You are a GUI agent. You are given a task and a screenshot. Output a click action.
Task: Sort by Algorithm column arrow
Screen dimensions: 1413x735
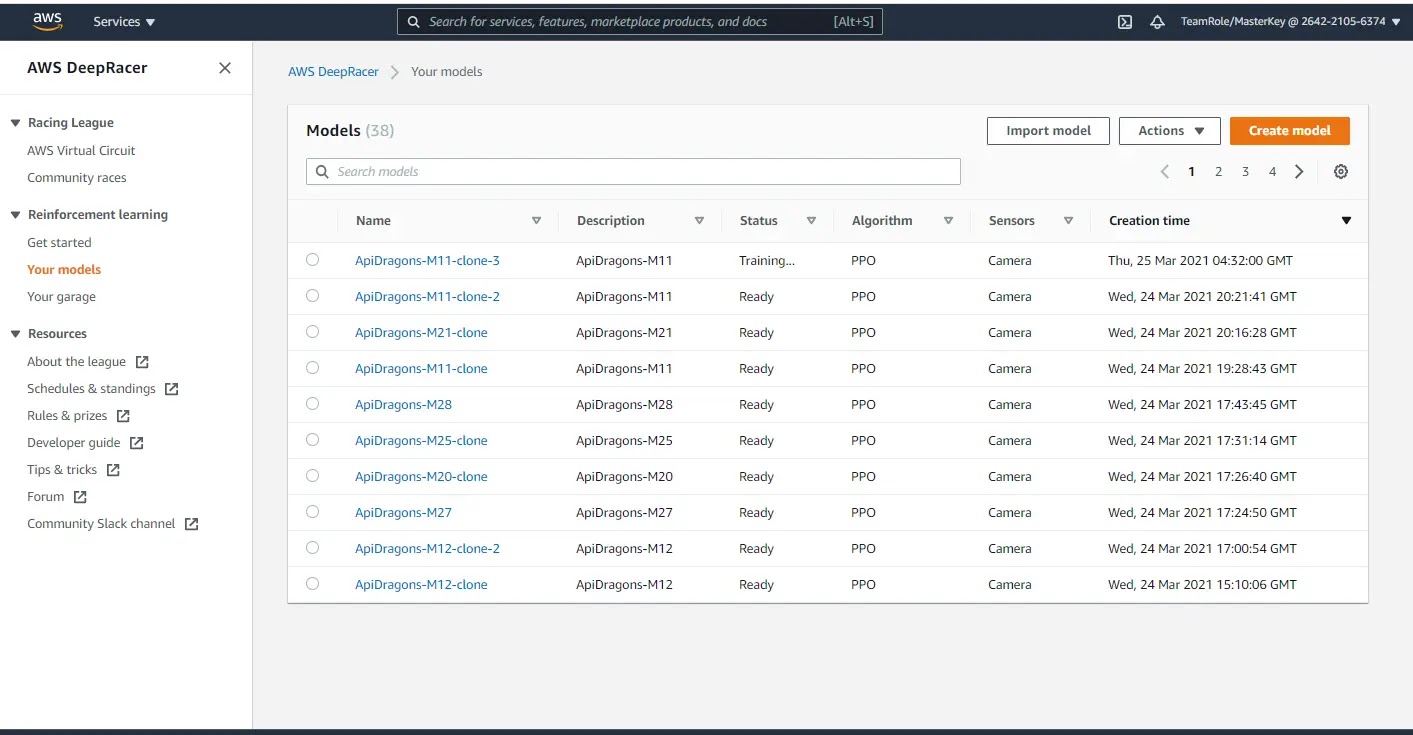click(x=948, y=221)
